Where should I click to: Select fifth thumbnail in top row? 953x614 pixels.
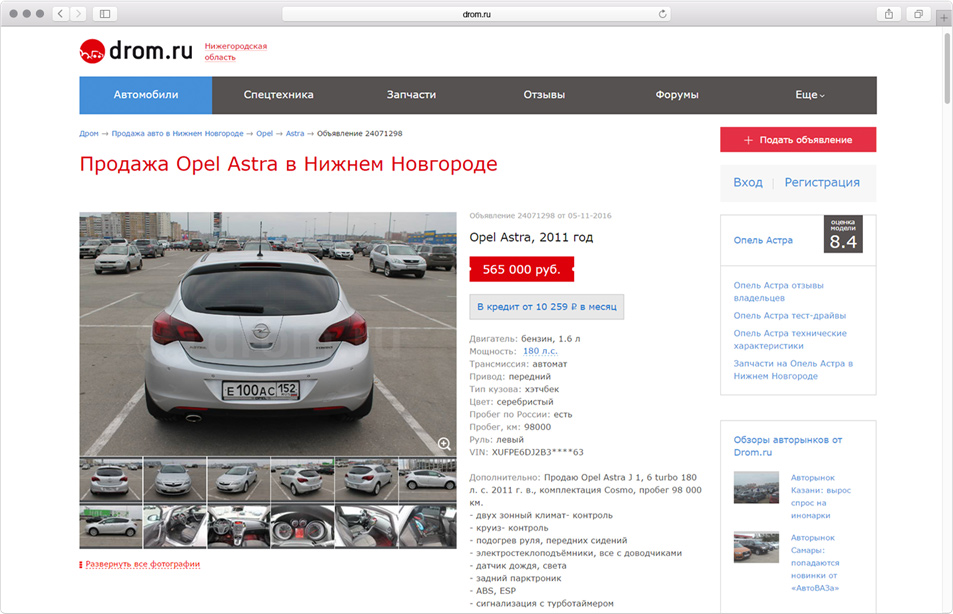(x=366, y=480)
